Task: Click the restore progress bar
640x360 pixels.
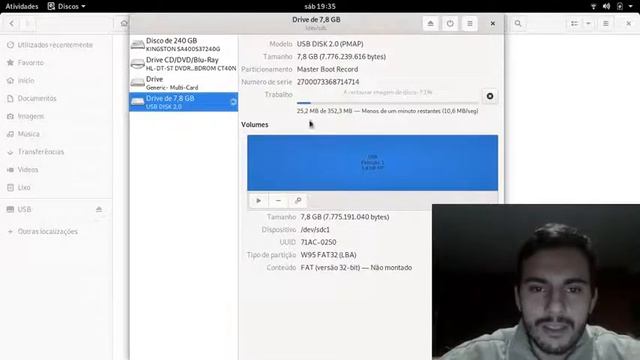Action: pos(387,103)
